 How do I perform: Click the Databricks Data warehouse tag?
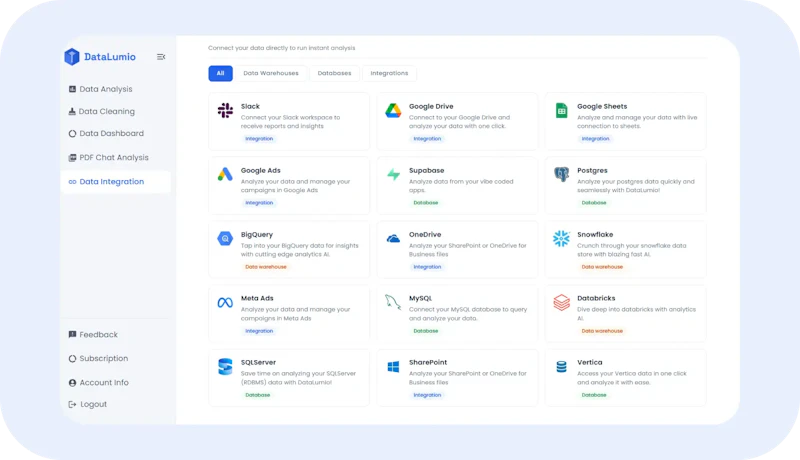coord(602,331)
